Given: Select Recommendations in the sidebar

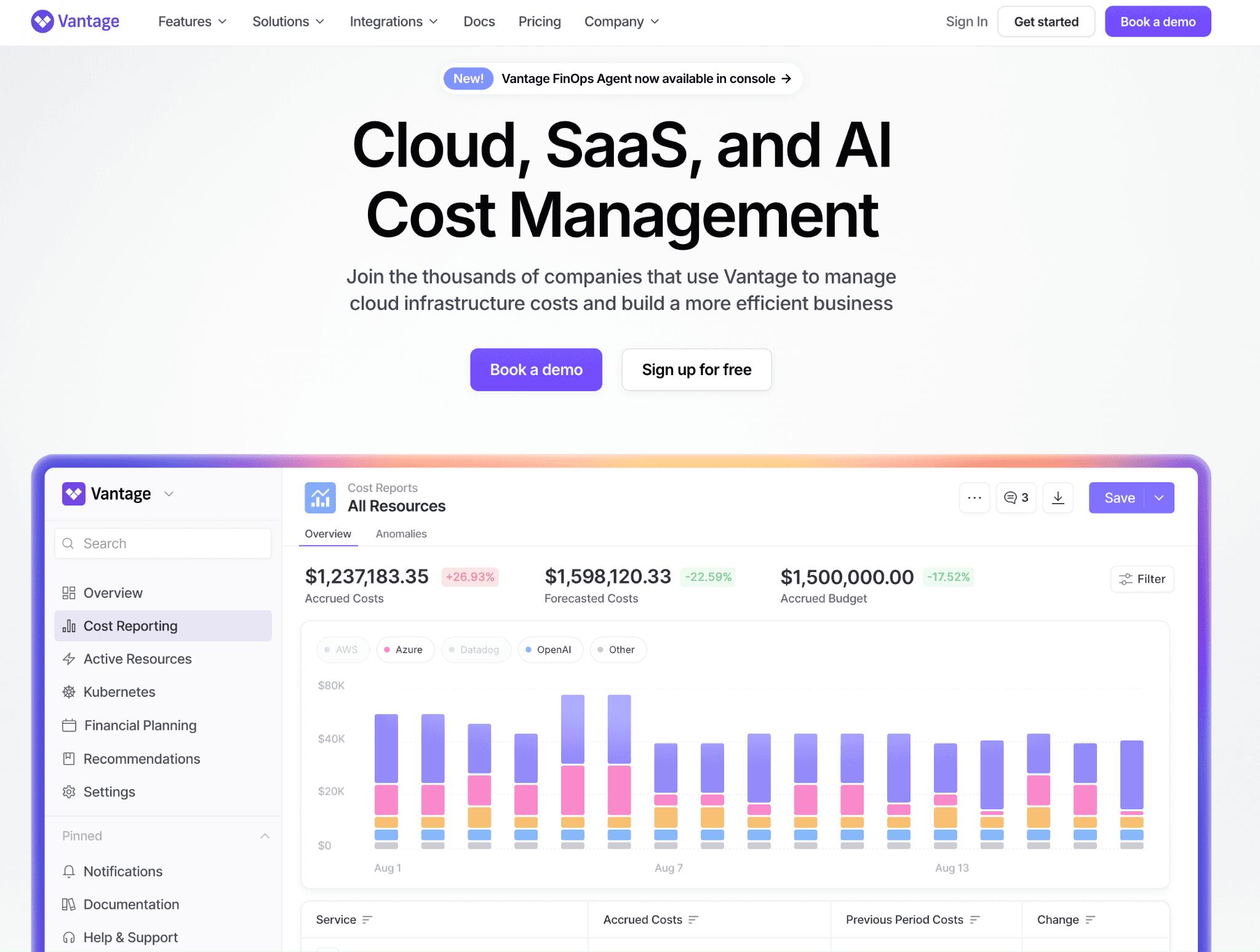Looking at the screenshot, I should (x=163, y=759).
